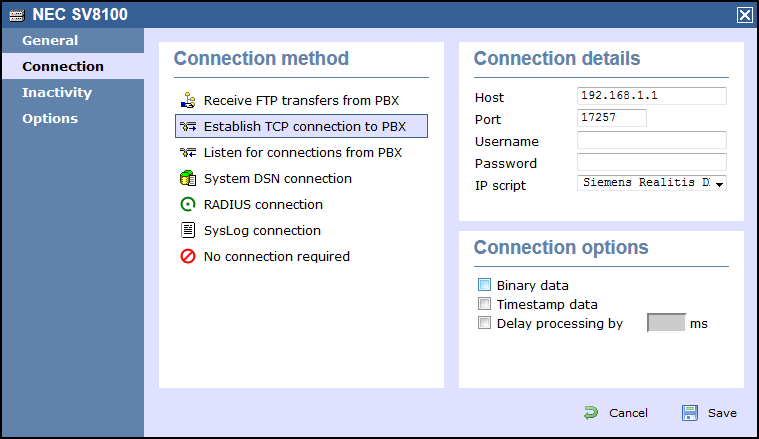Go to the Options tab
The width and height of the screenshot is (759, 439).
[x=50, y=119]
